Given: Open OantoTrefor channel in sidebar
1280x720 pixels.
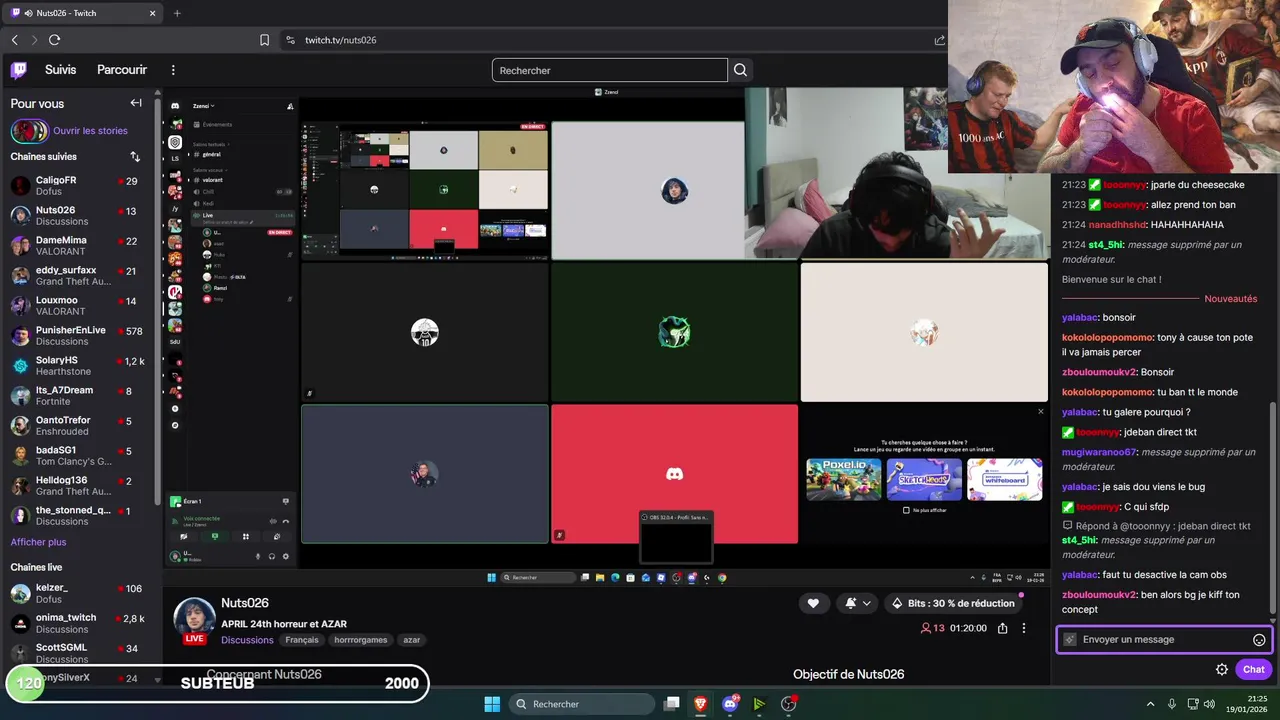Looking at the screenshot, I should [78, 426].
